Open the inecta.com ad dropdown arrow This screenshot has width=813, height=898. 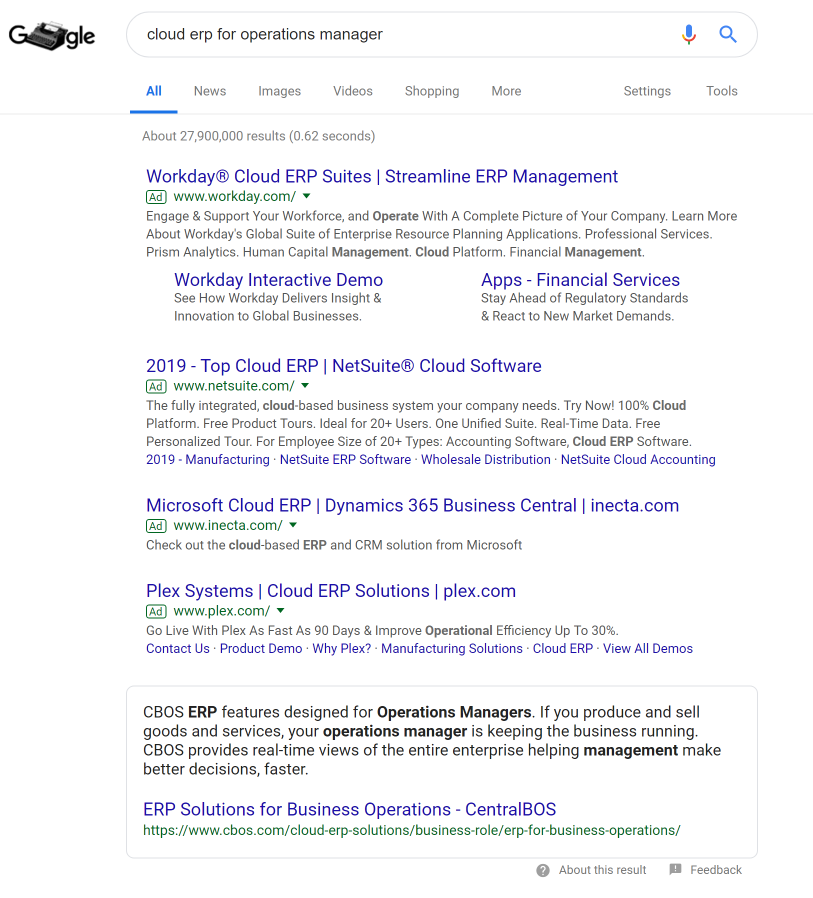(293, 525)
